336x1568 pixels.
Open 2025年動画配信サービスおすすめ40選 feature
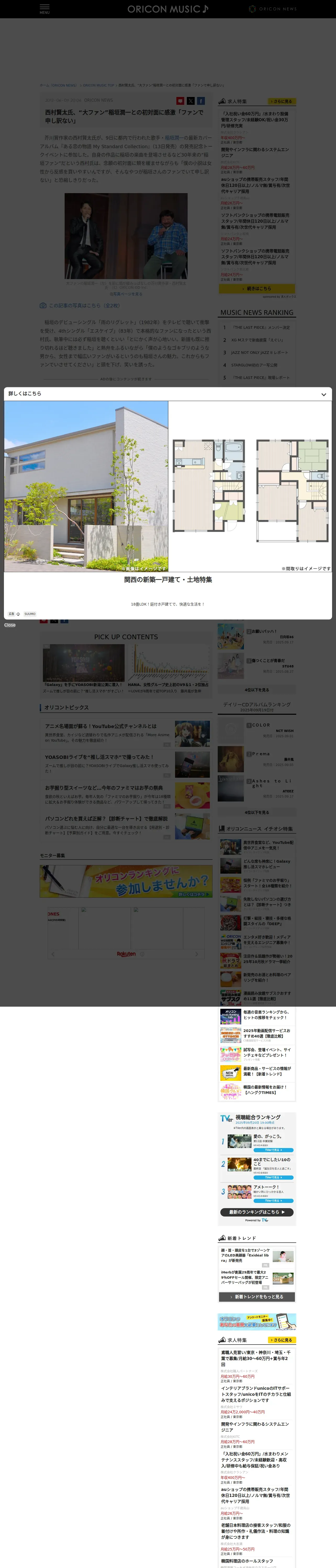tap(257, 1035)
